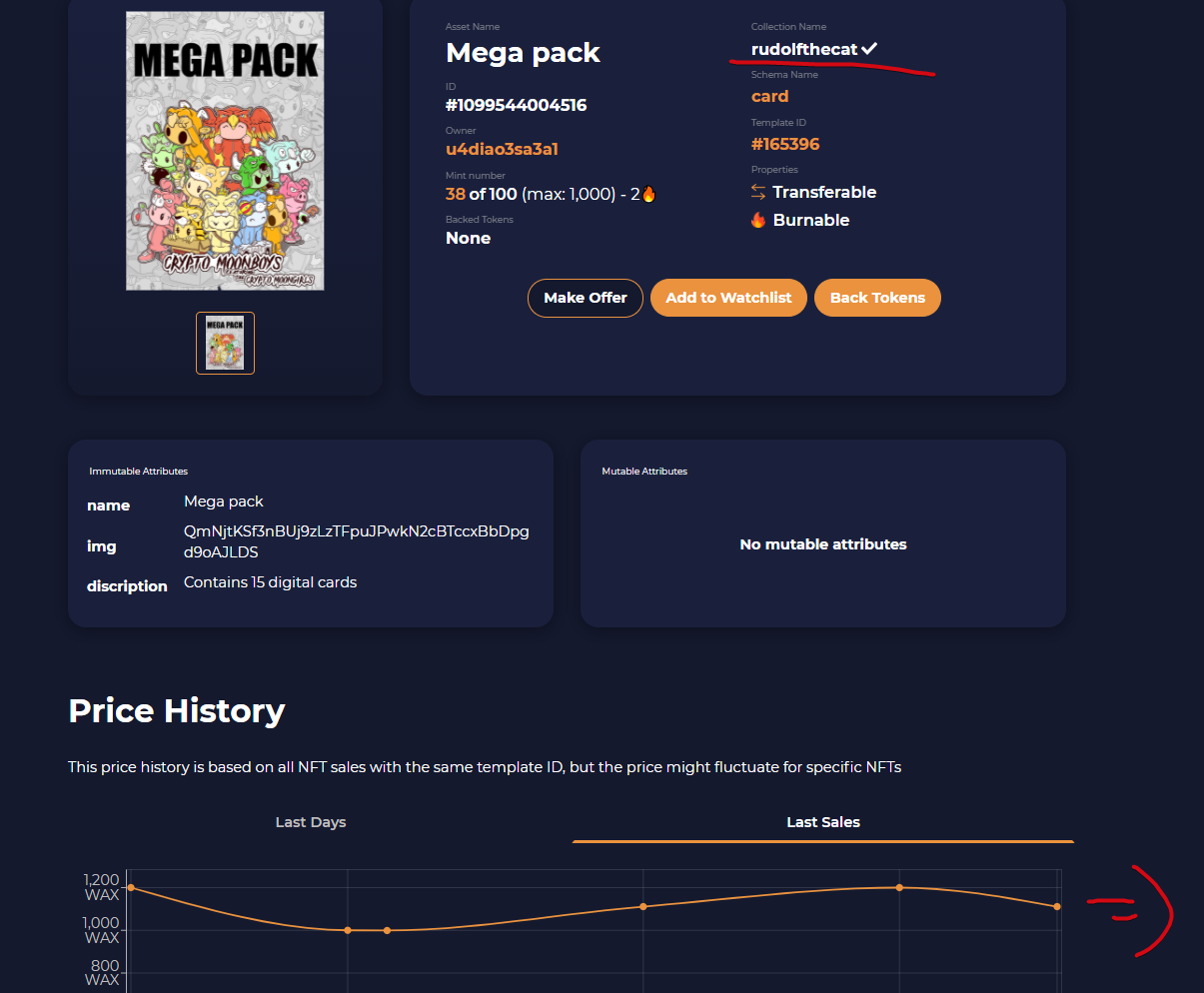
Task: Click the asset ID #1099544004516
Action: pos(517,105)
